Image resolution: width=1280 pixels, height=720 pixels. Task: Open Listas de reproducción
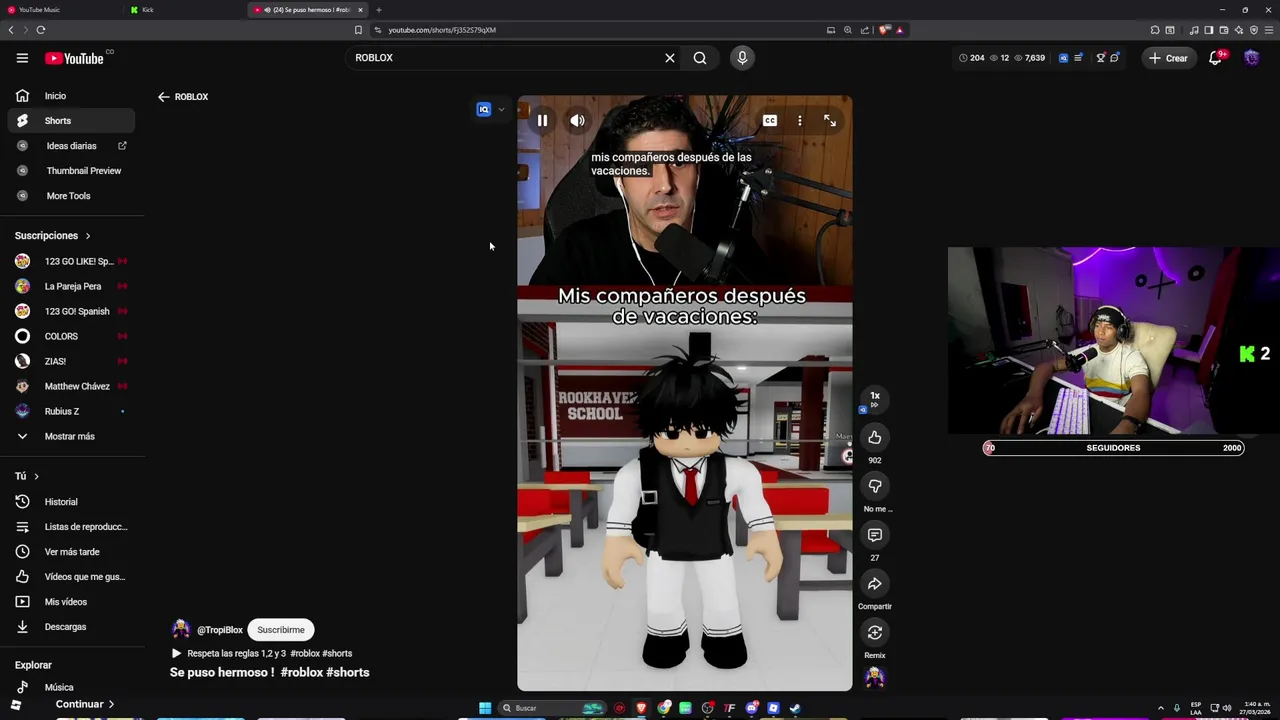[x=71, y=527]
